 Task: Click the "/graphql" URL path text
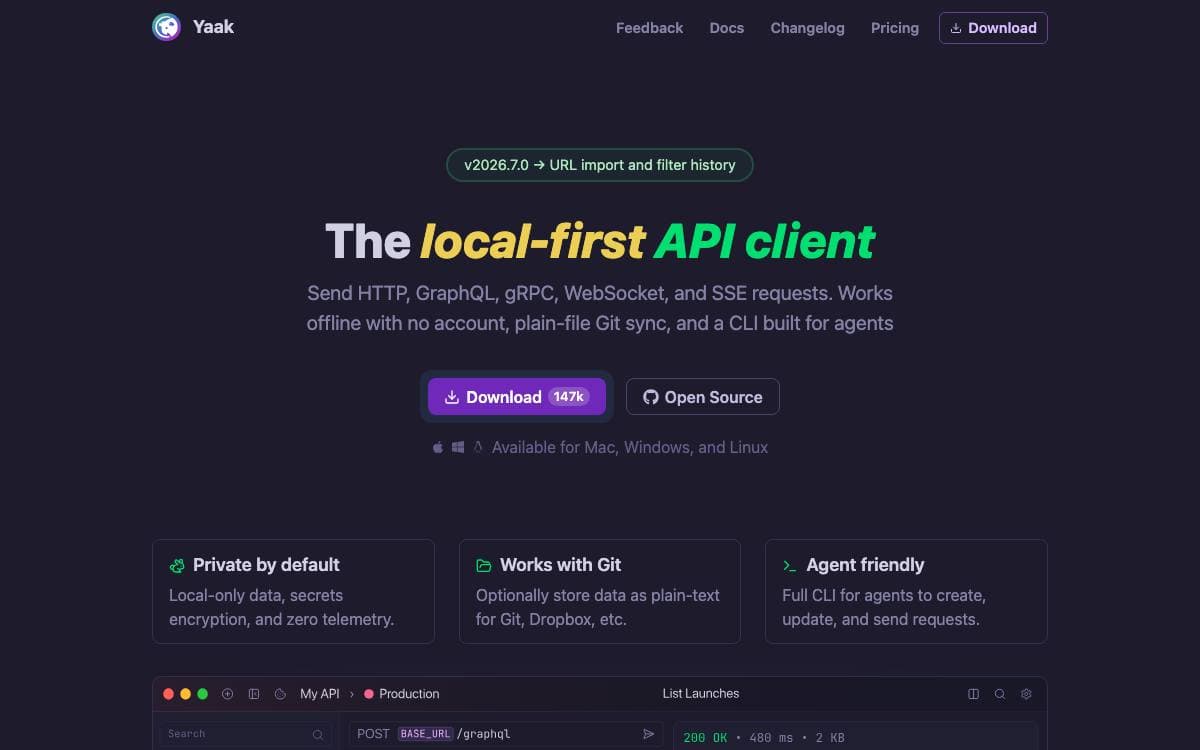(483, 734)
